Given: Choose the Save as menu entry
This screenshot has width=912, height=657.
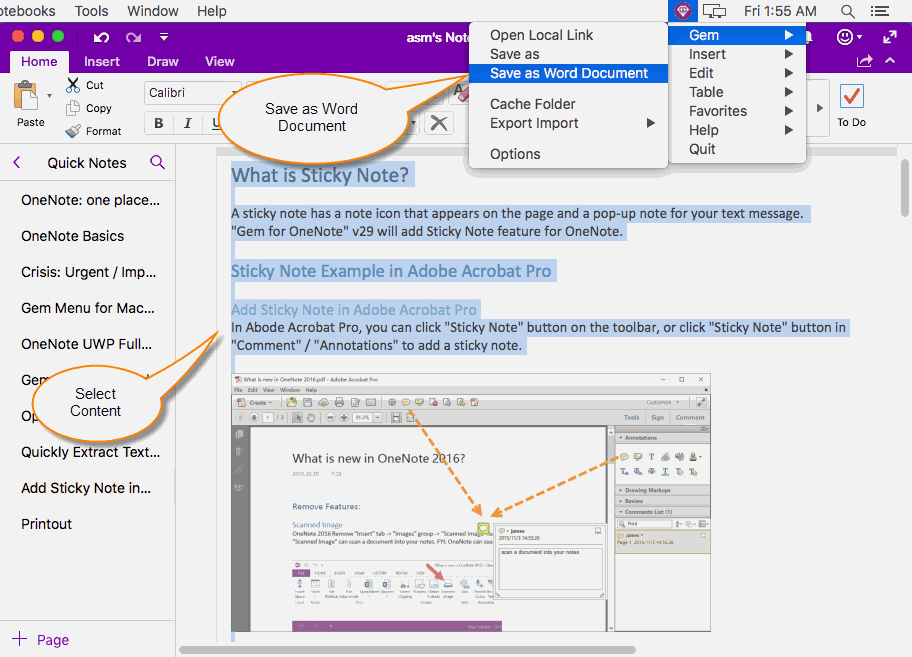Looking at the screenshot, I should [x=568, y=54].
